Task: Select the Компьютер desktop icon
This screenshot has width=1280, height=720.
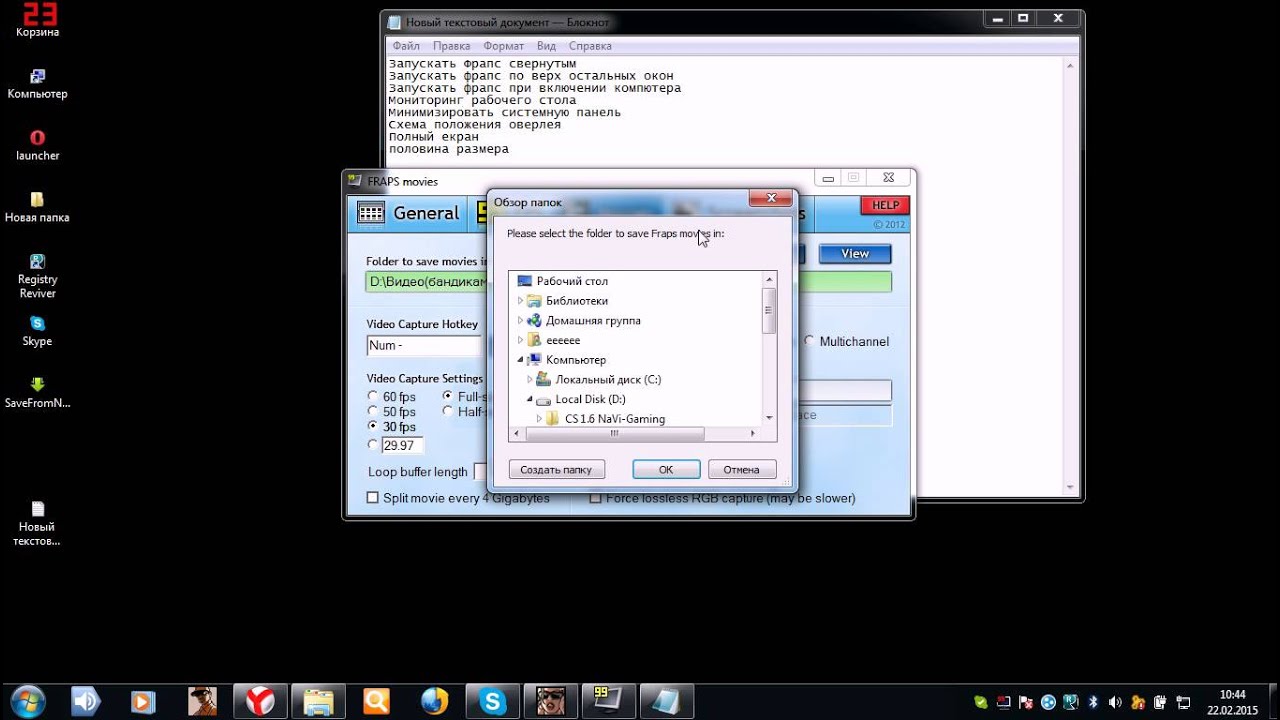Action: (37, 84)
